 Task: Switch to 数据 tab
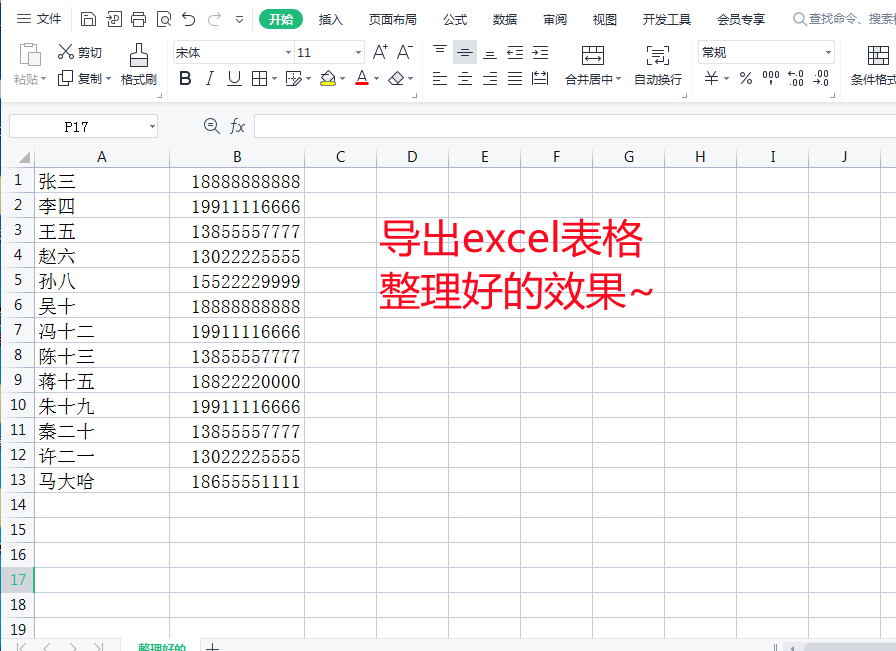click(x=505, y=19)
